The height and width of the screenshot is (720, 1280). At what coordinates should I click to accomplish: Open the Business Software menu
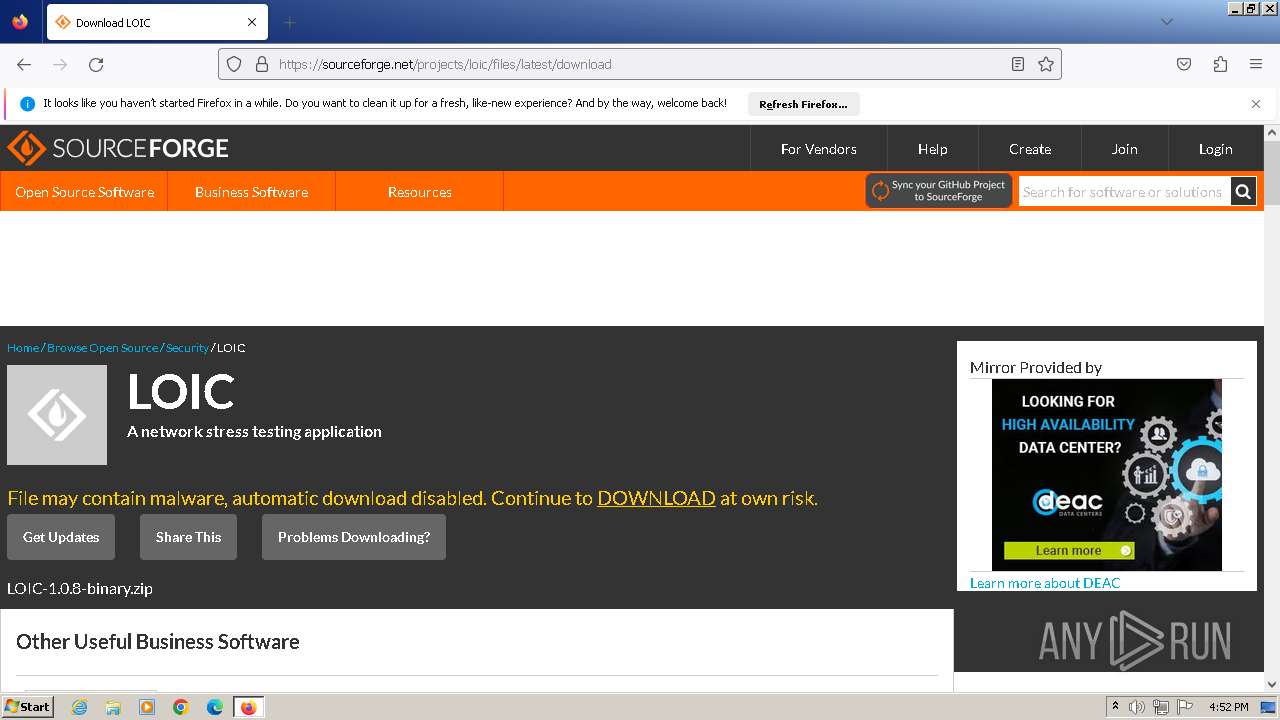click(x=251, y=192)
